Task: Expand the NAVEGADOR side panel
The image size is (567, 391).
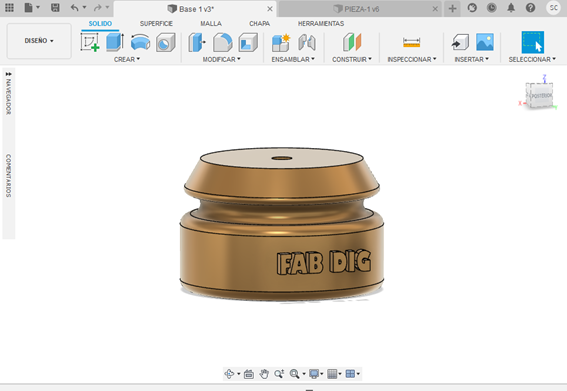Action: [8, 93]
